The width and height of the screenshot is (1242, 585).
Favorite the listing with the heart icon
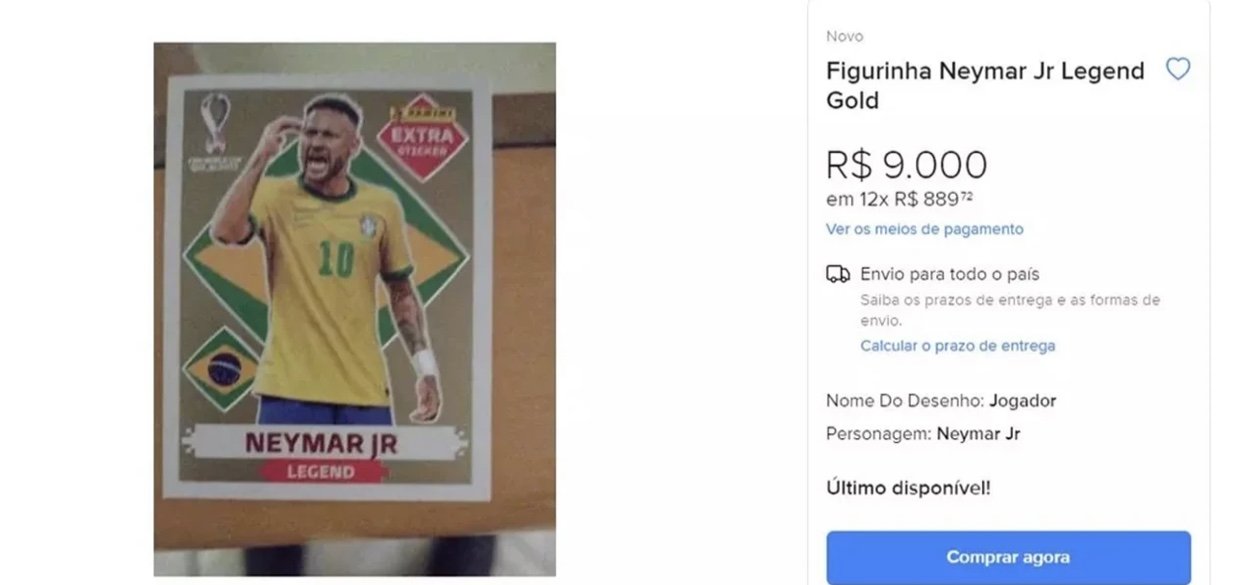(x=1178, y=69)
